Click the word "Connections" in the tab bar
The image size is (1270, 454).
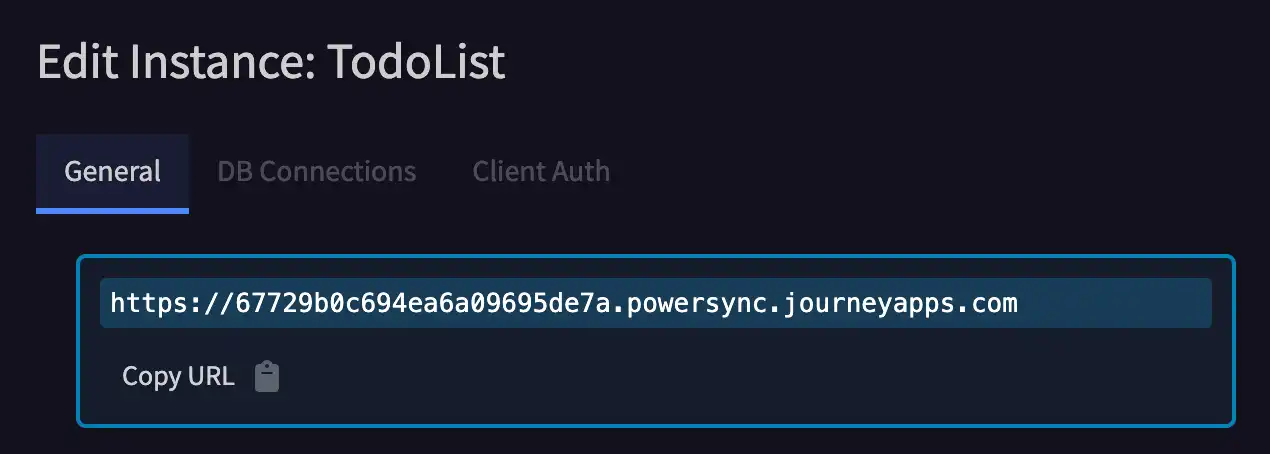(337, 172)
